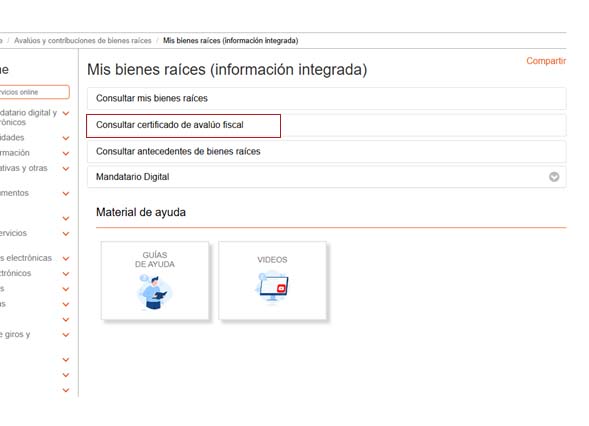
Task: Open Consultar certificado de avalúo fiscal
Action: (326, 125)
